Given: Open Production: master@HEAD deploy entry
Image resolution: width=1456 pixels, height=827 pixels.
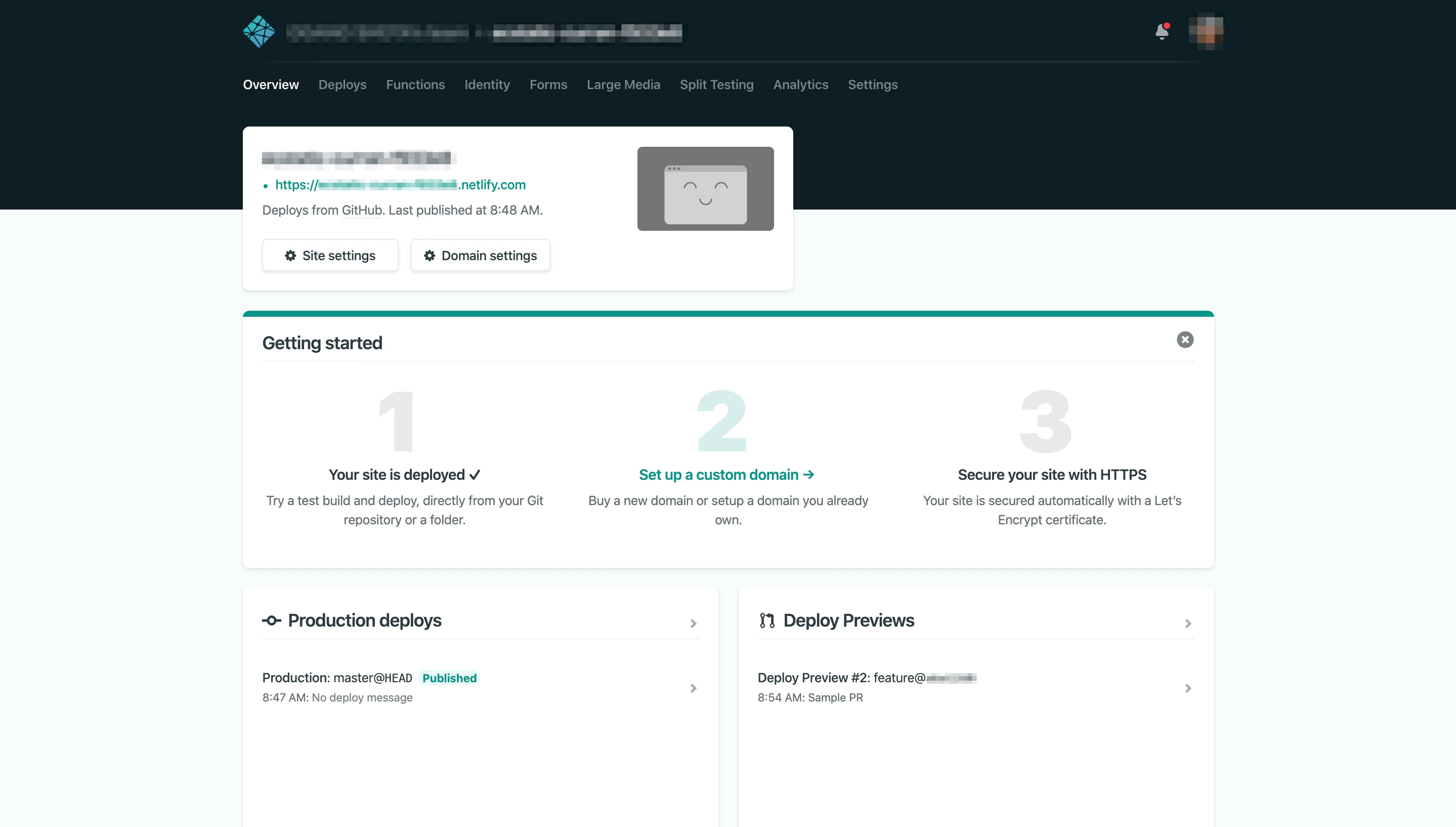Looking at the screenshot, I should [480, 687].
